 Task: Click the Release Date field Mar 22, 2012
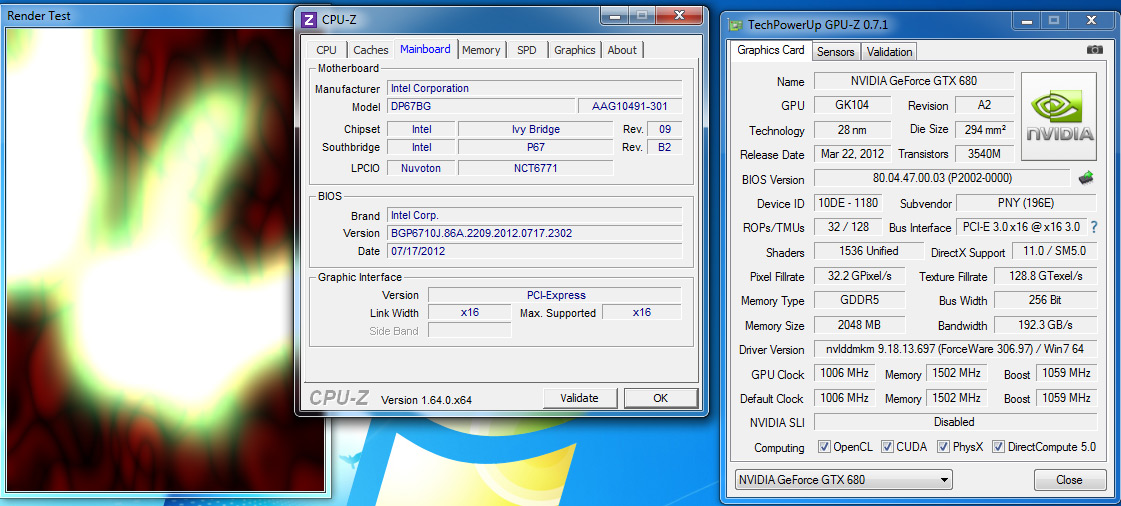click(x=852, y=154)
